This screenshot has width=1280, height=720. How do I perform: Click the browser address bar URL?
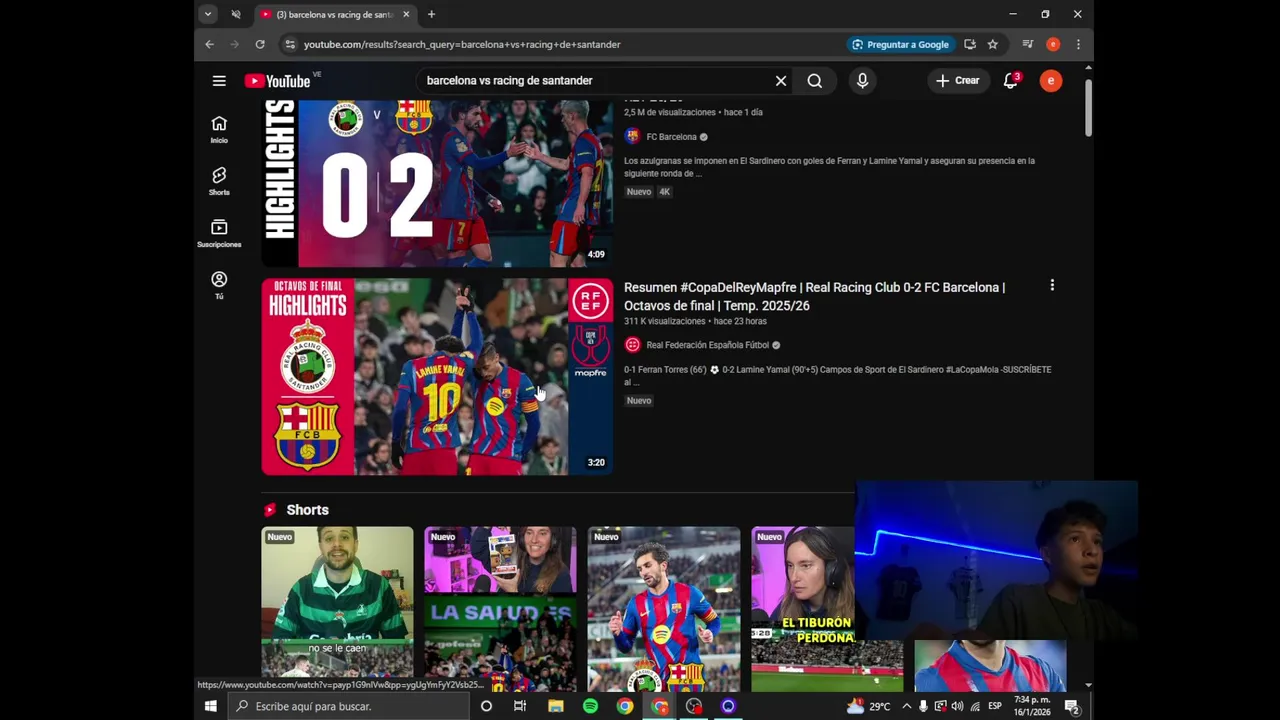(x=462, y=44)
